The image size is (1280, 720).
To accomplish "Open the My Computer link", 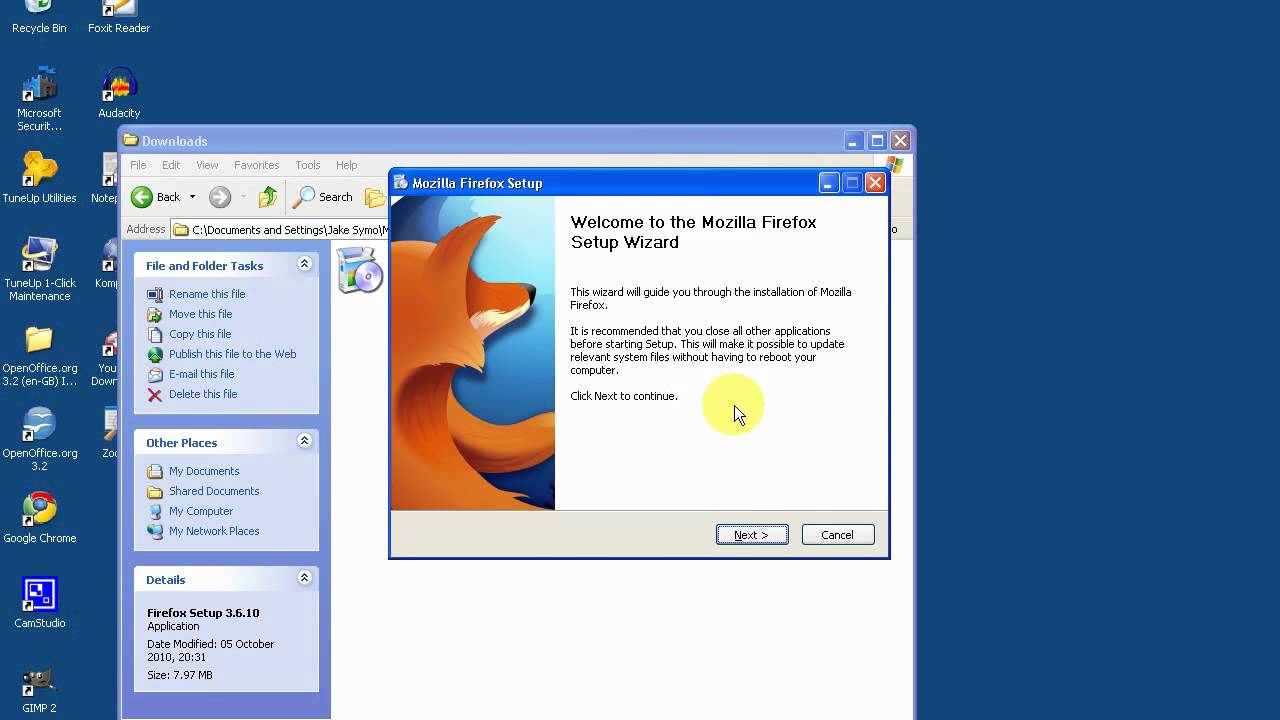I will (x=201, y=511).
